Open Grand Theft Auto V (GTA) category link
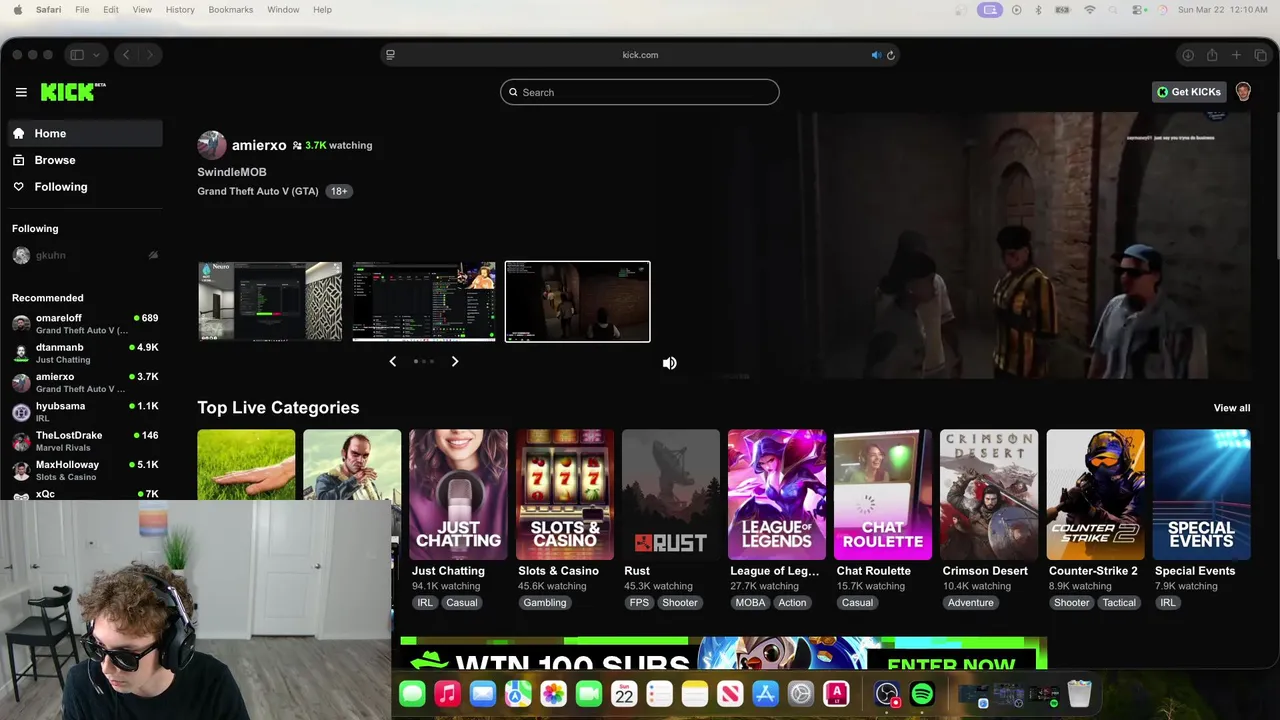1280x720 pixels. pos(258,191)
